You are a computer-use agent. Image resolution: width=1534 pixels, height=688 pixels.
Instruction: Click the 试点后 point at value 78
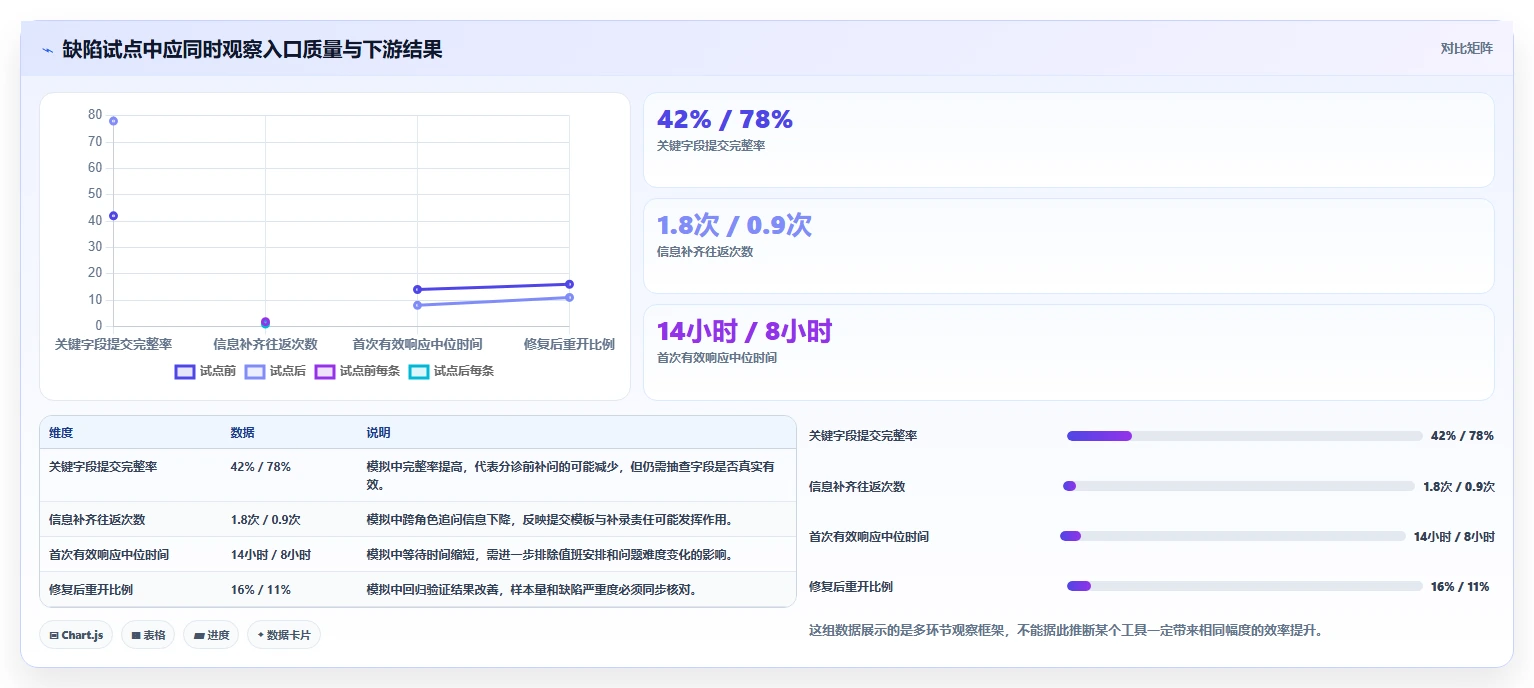coord(113,121)
